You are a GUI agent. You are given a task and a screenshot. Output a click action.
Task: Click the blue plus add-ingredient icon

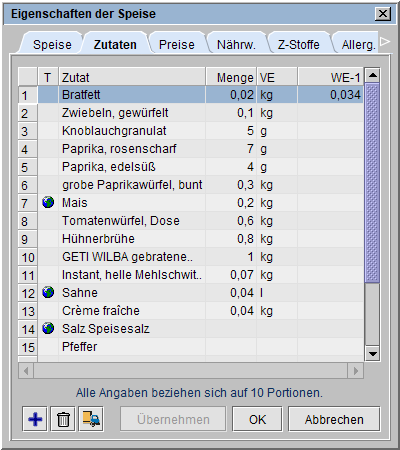[35, 419]
